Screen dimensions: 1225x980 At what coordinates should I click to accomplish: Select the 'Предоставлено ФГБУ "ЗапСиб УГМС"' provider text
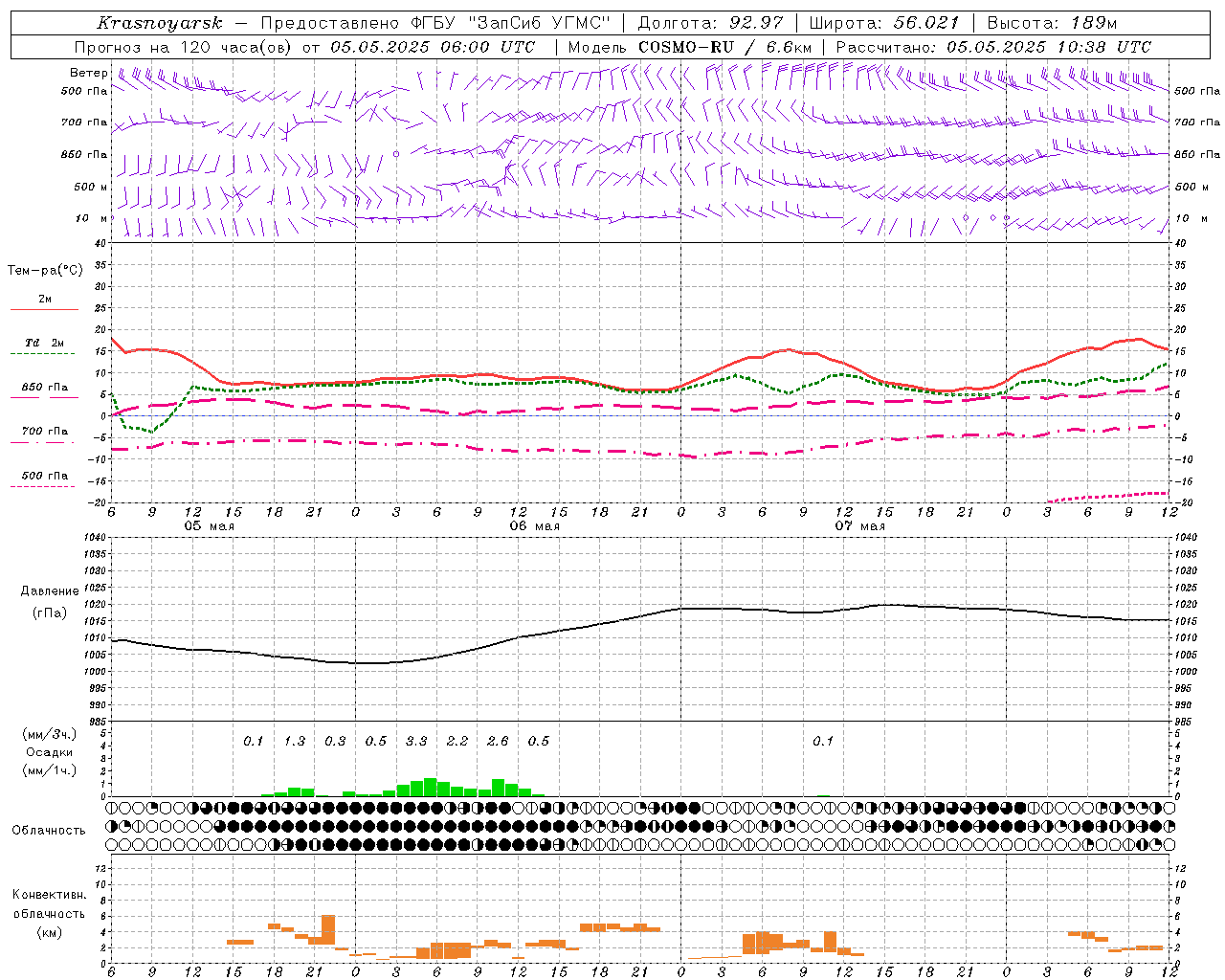click(x=435, y=23)
